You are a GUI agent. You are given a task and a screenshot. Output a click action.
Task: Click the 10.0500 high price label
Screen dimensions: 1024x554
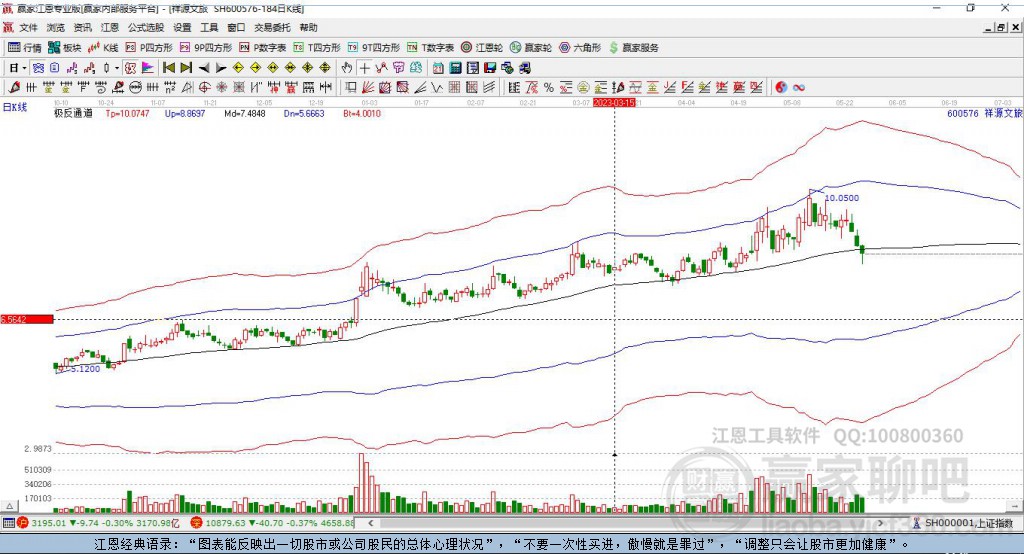coord(842,198)
